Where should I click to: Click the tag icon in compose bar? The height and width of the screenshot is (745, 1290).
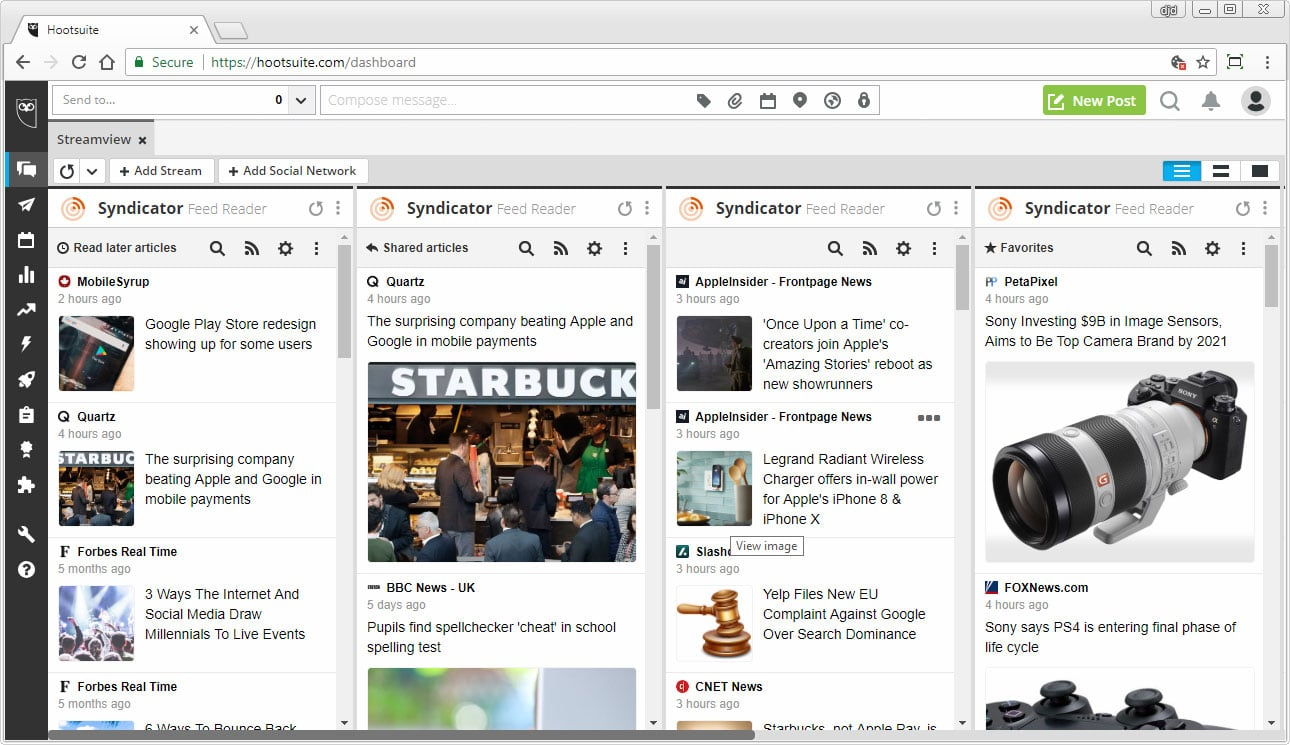pyautogui.click(x=704, y=100)
